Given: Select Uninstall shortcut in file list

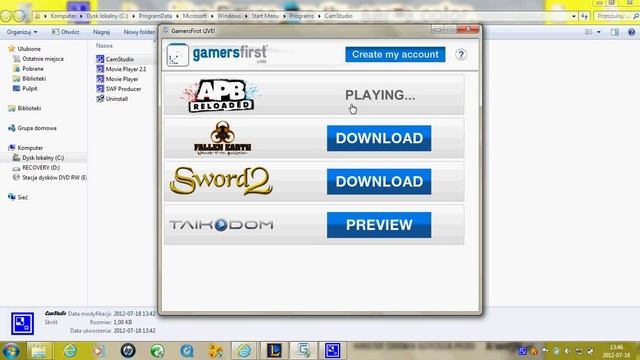Looking at the screenshot, I should (112, 99).
